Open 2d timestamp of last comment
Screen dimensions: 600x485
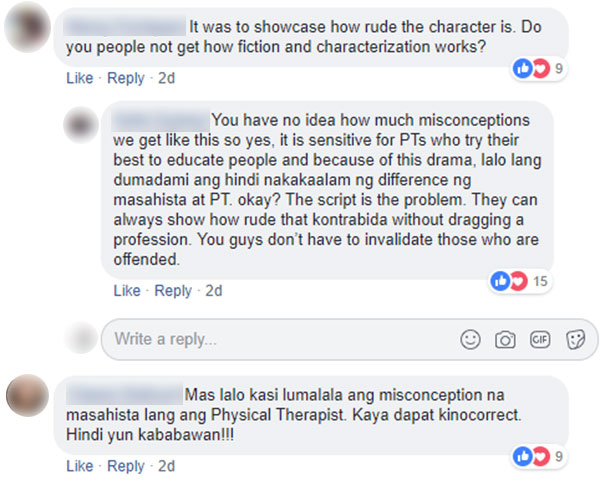coord(166,466)
